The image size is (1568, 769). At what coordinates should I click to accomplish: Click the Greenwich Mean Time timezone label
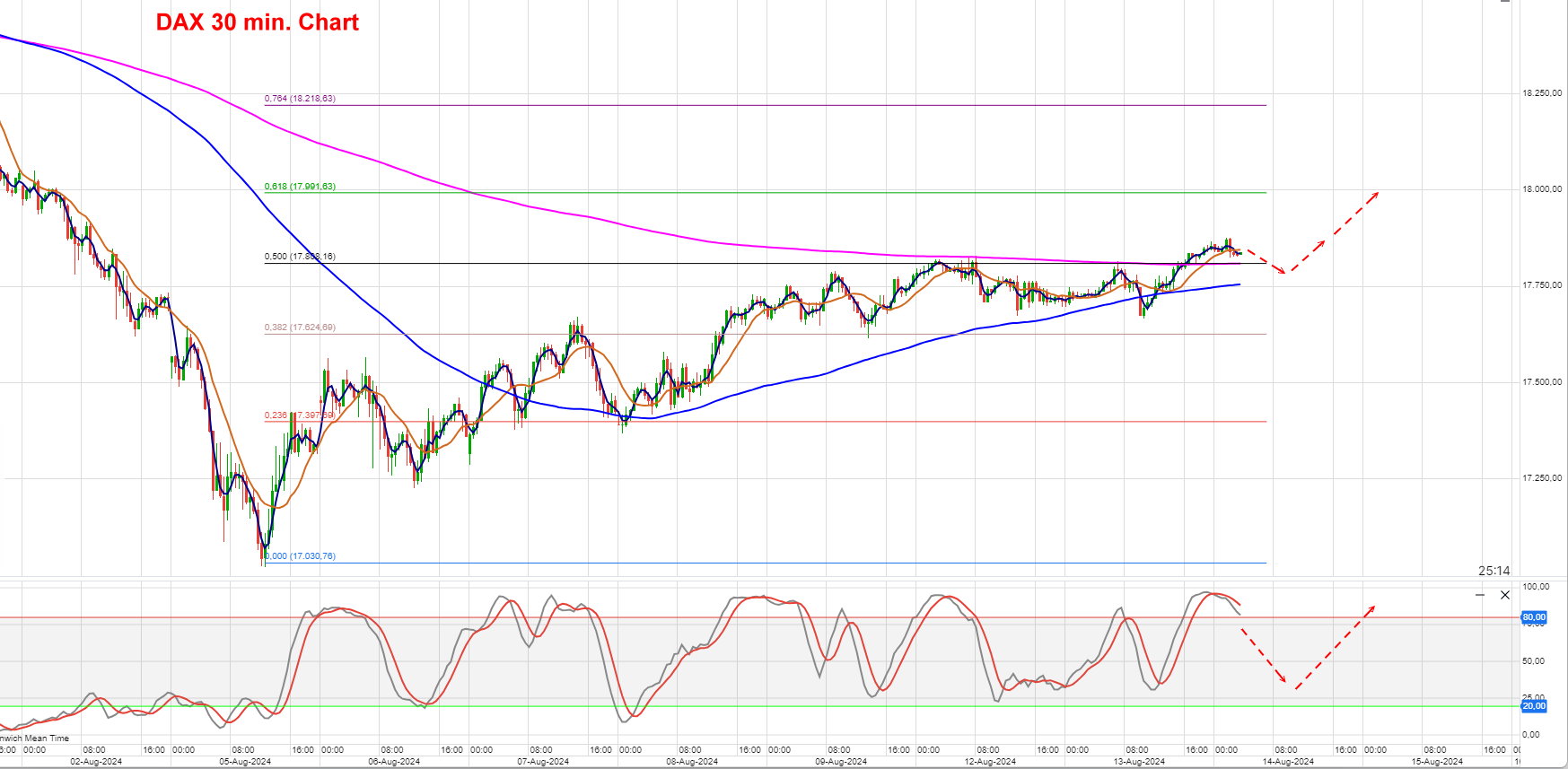(34, 738)
